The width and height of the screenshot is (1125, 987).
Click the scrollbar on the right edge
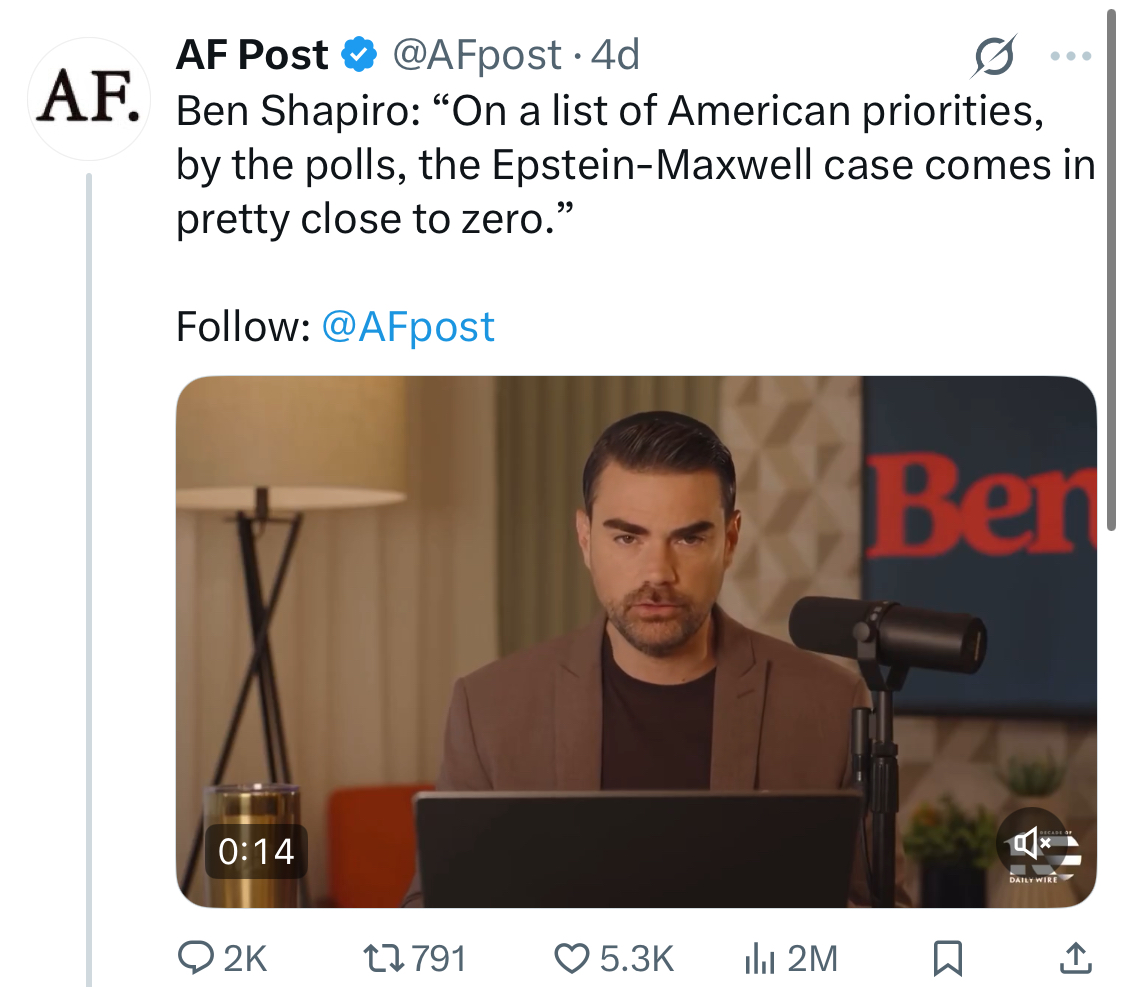click(x=1111, y=265)
